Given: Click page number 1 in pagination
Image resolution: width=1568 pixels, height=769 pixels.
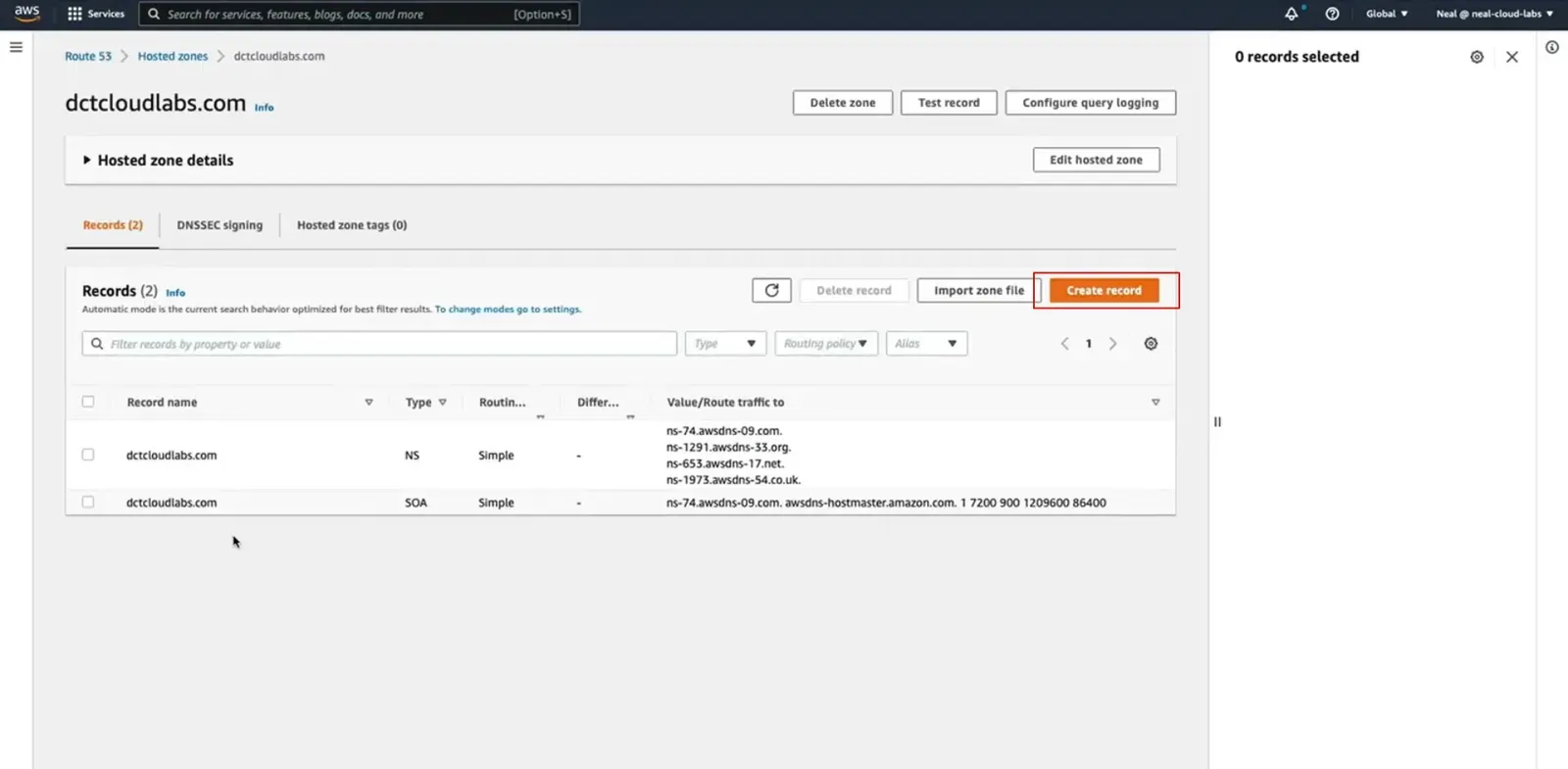Looking at the screenshot, I should (x=1089, y=344).
